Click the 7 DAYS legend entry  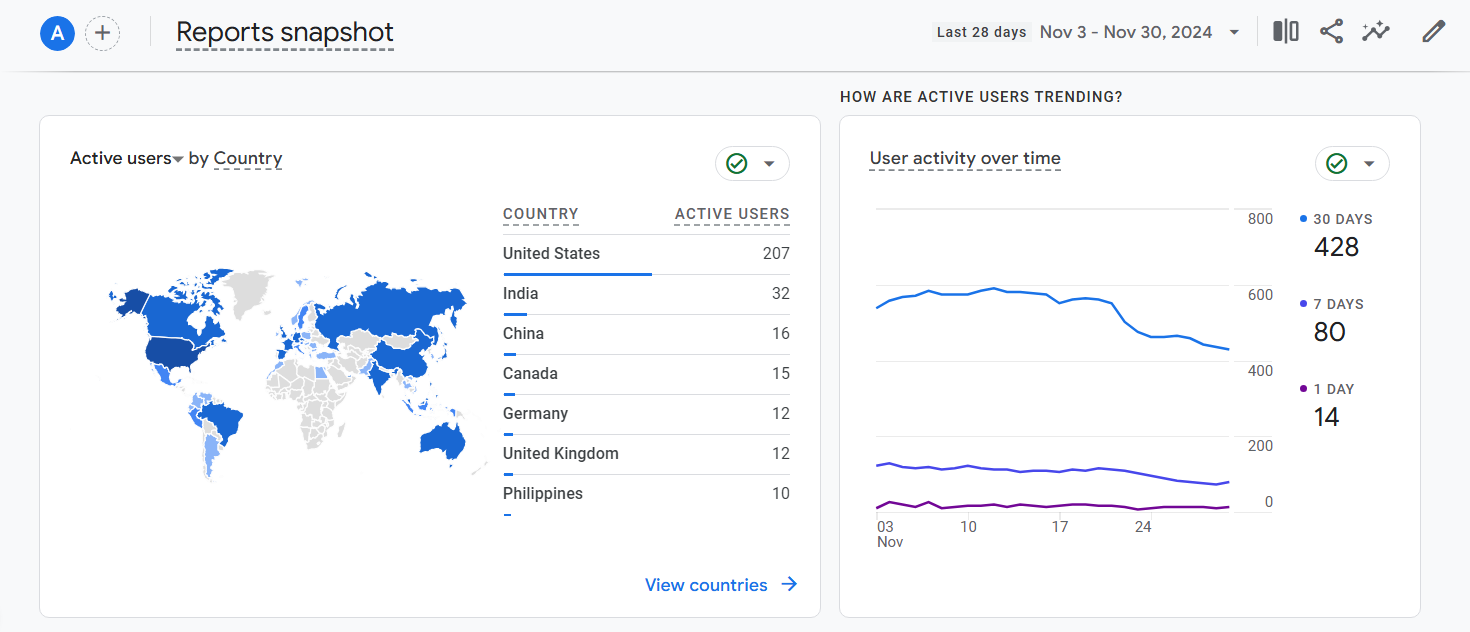[1331, 304]
